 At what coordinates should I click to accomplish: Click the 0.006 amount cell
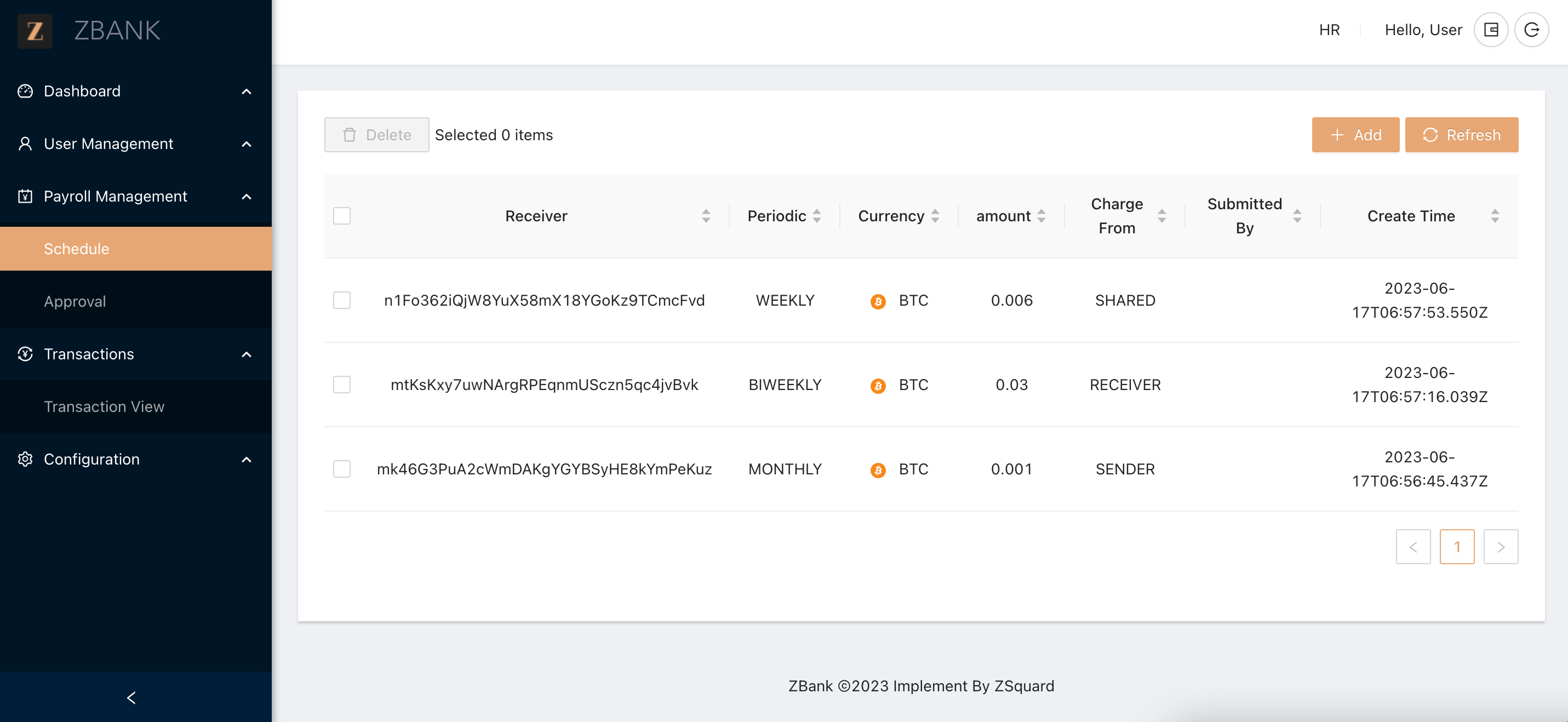click(1011, 300)
